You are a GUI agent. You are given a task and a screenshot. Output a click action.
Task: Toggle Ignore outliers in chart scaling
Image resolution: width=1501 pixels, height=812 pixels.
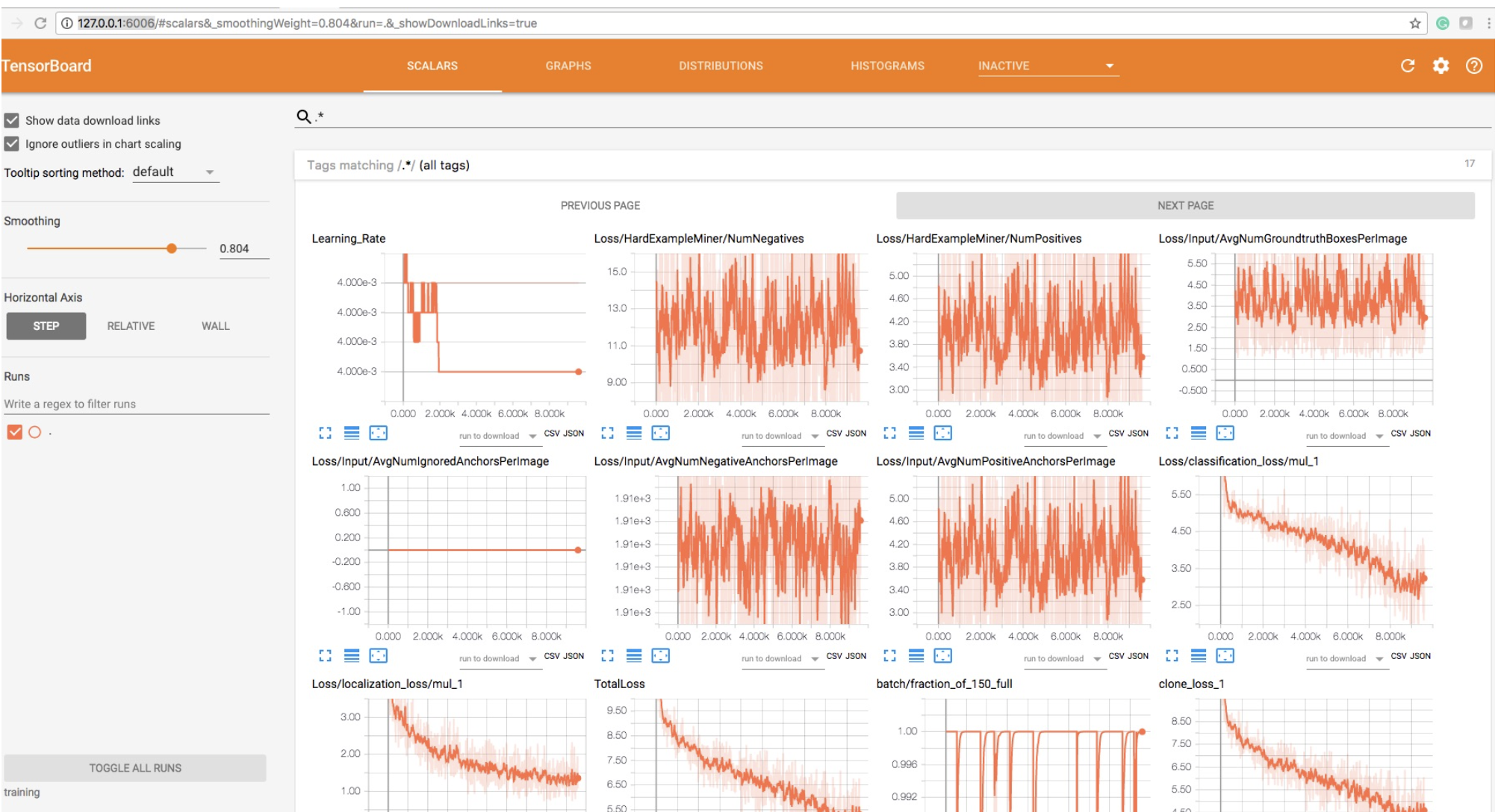pyautogui.click(x=12, y=143)
